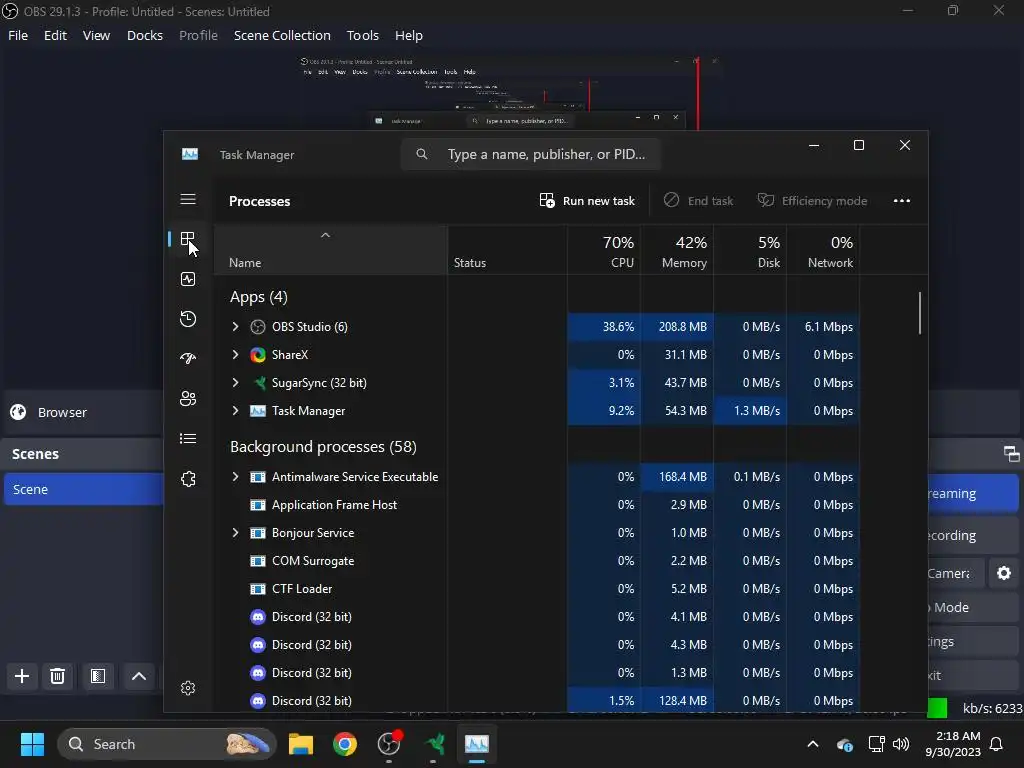Select the Scene item in OBS Scenes list
Viewport: 1024px width, 768px height.
coord(84,489)
